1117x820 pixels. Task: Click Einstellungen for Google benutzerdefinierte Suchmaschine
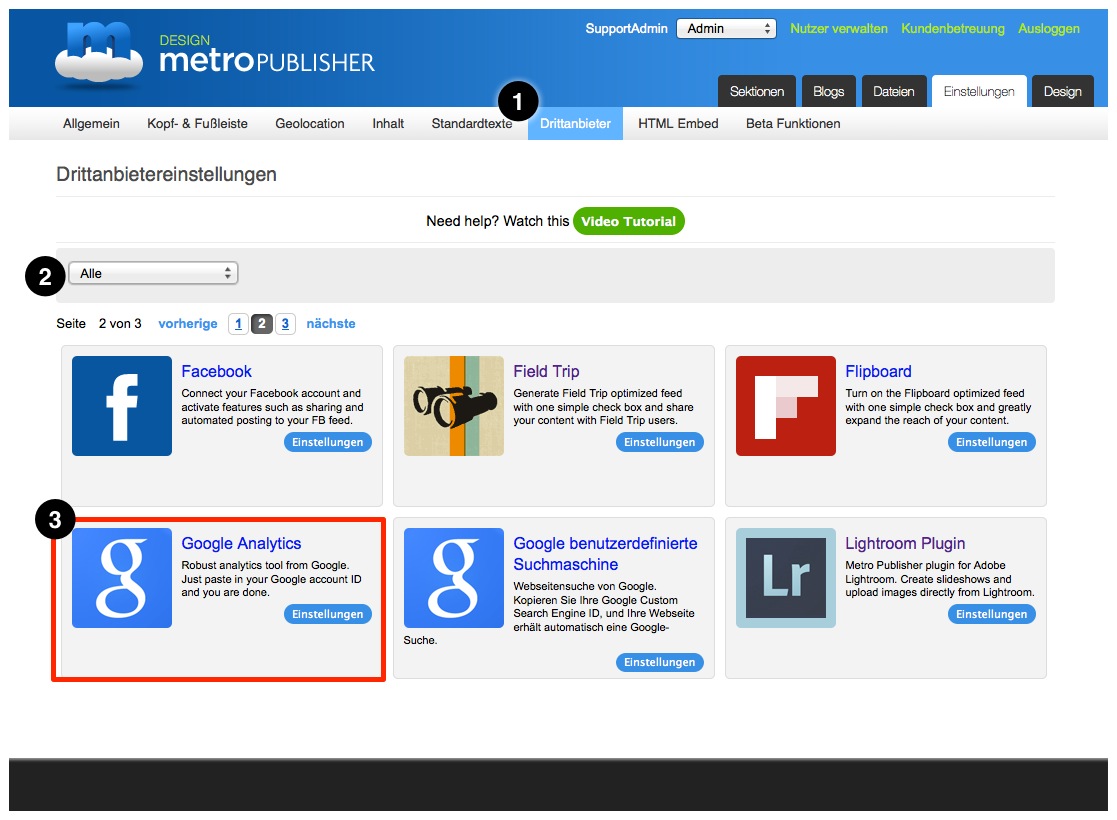(660, 663)
